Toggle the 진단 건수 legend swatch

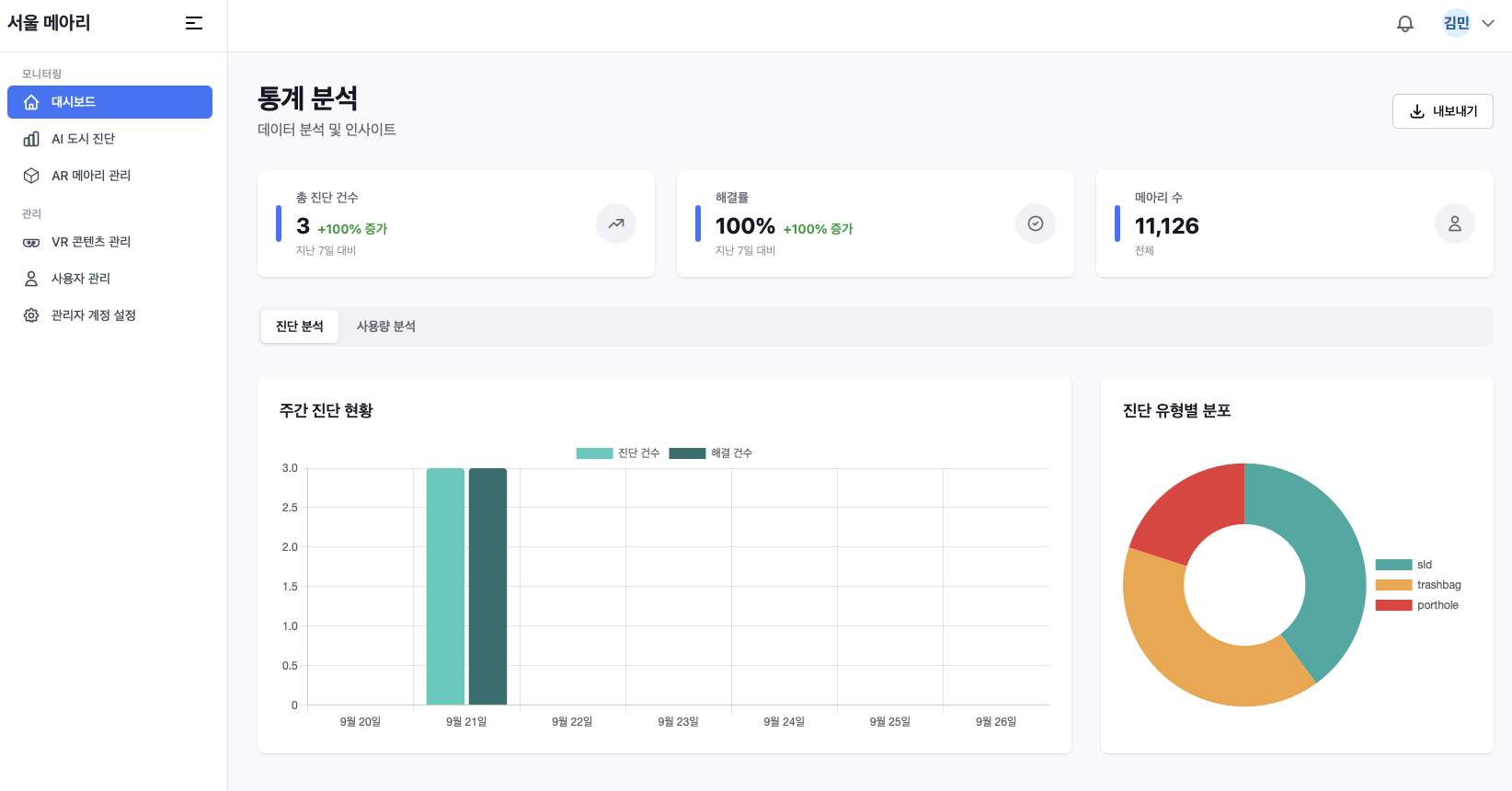(594, 453)
